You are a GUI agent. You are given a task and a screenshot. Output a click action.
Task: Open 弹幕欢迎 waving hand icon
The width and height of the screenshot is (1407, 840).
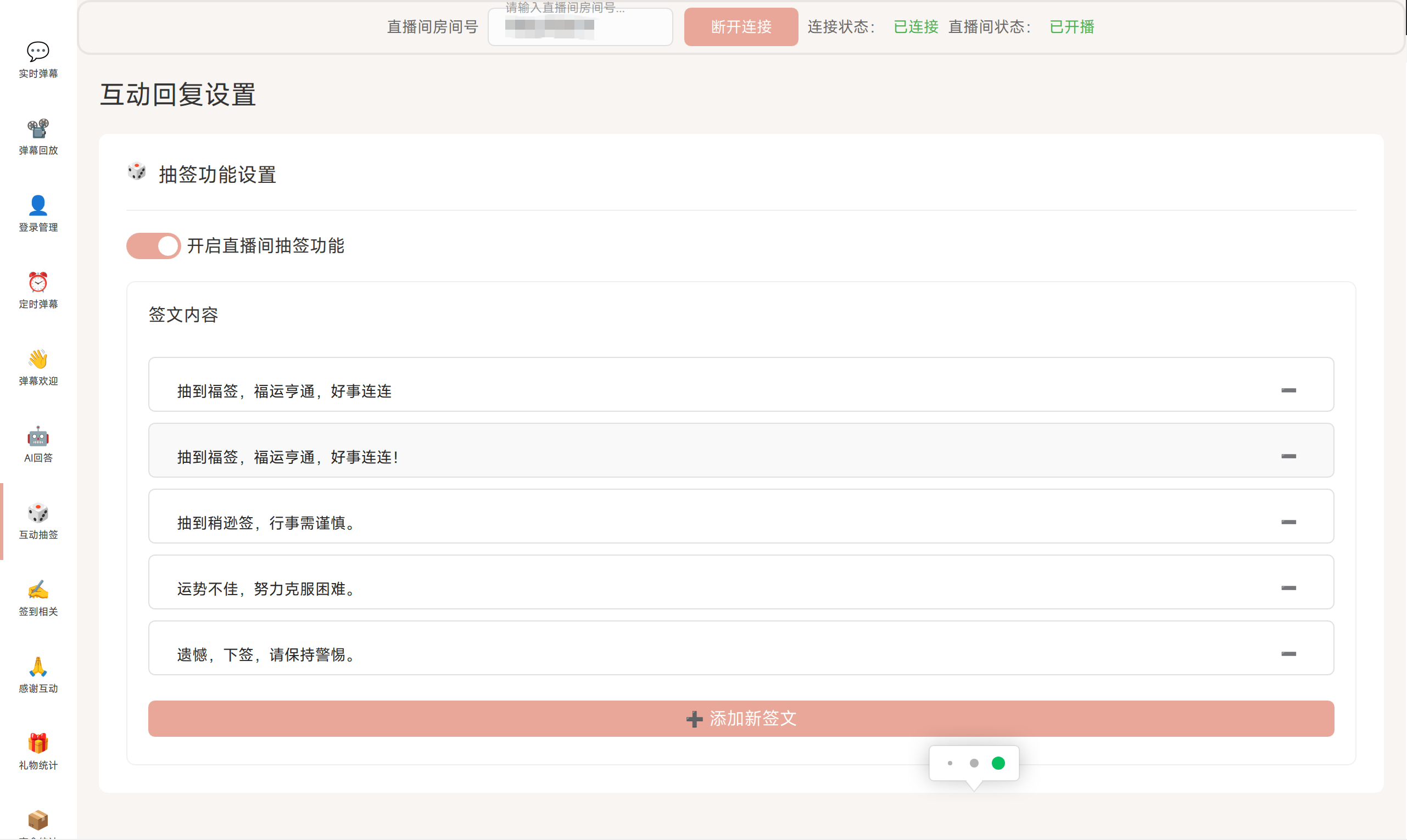[38, 359]
